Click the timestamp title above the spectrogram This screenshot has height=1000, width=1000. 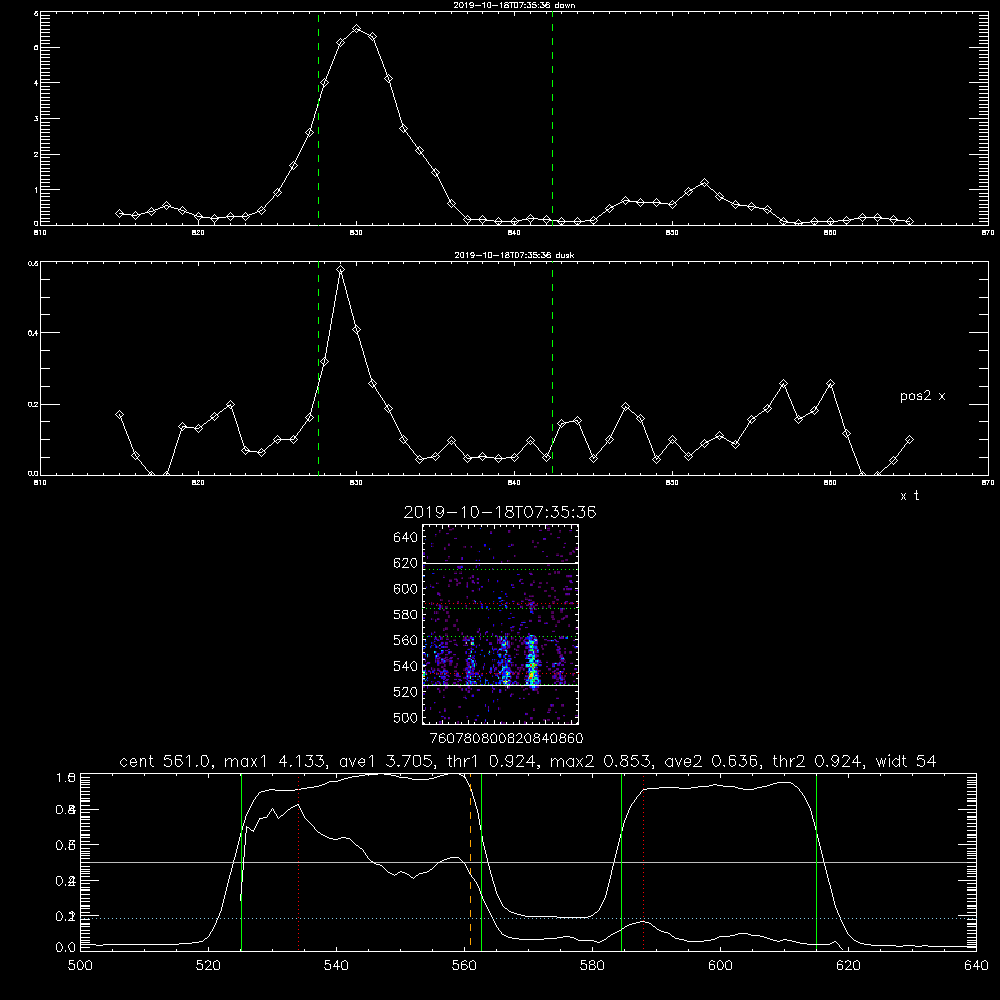pos(500,512)
